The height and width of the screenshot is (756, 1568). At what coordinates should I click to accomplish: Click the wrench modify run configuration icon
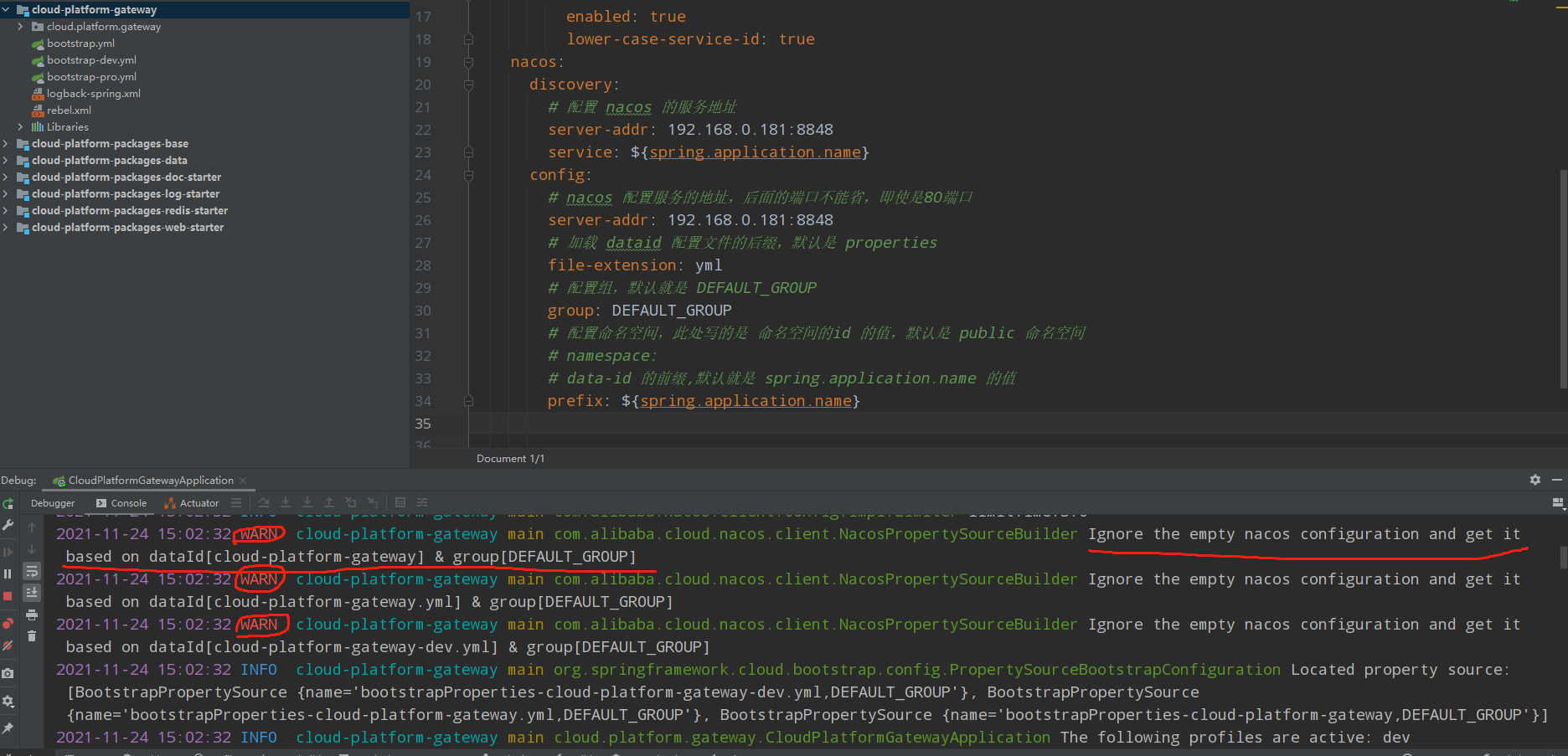tap(8, 526)
